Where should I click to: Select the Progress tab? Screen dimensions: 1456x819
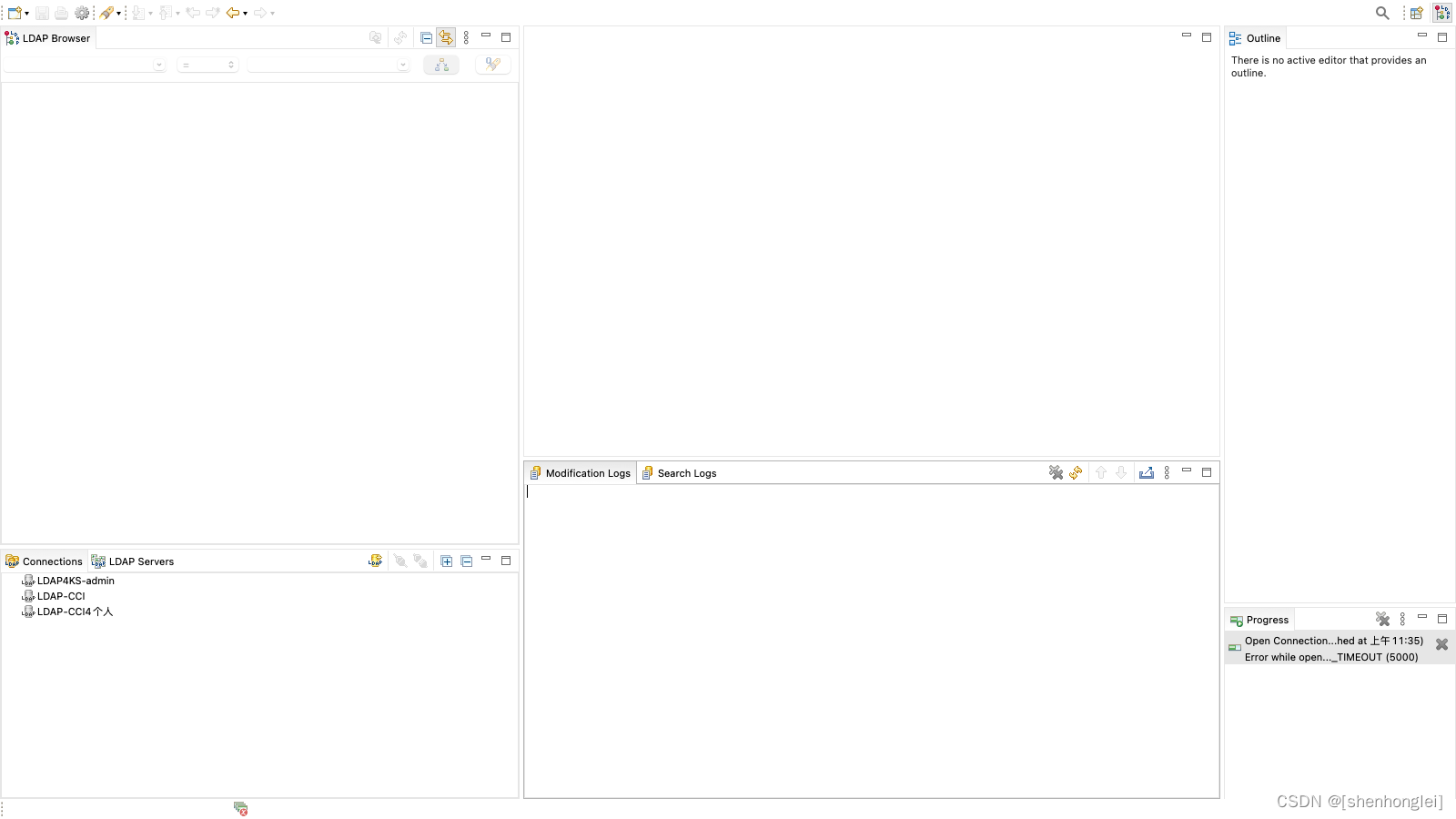[x=1259, y=620]
